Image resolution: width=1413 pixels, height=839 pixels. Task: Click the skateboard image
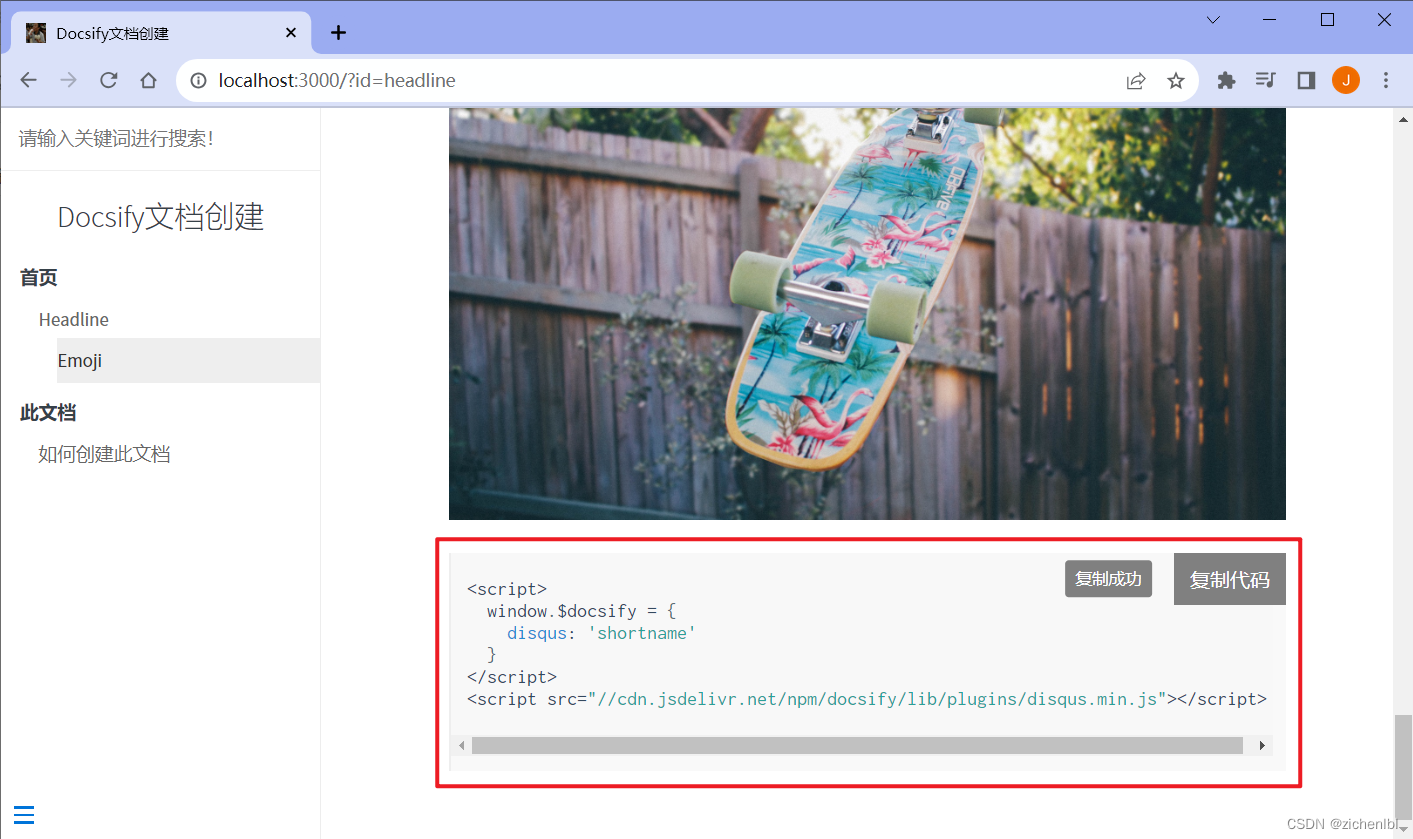pos(867,314)
